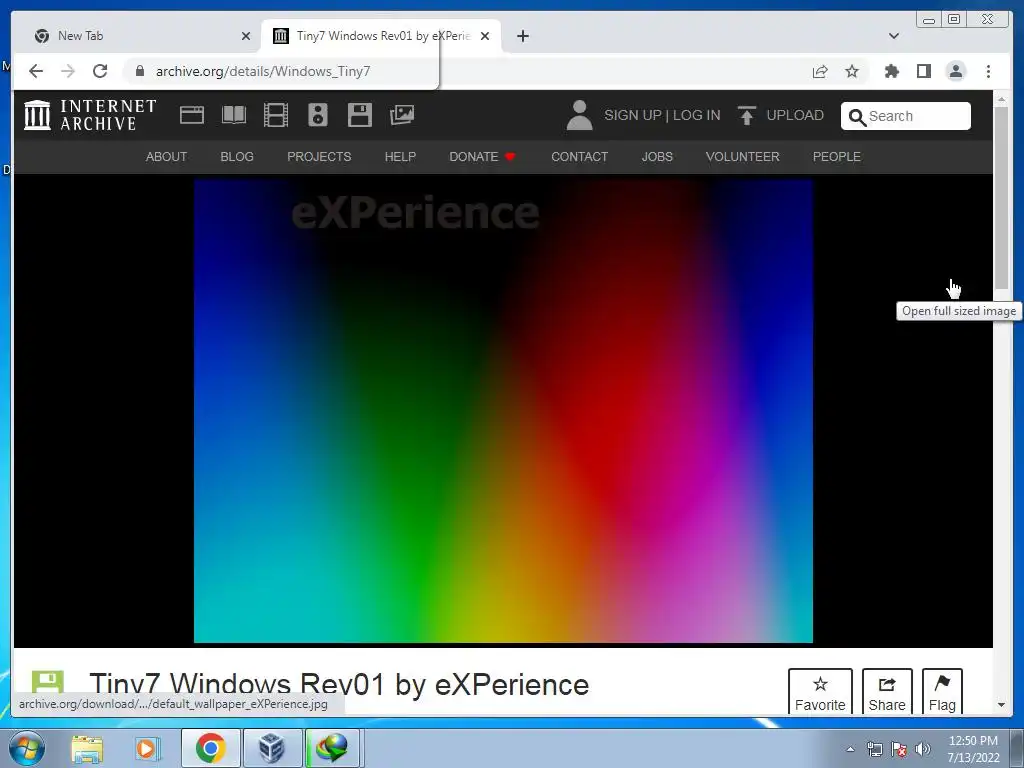Click the network tray icon

[874, 749]
